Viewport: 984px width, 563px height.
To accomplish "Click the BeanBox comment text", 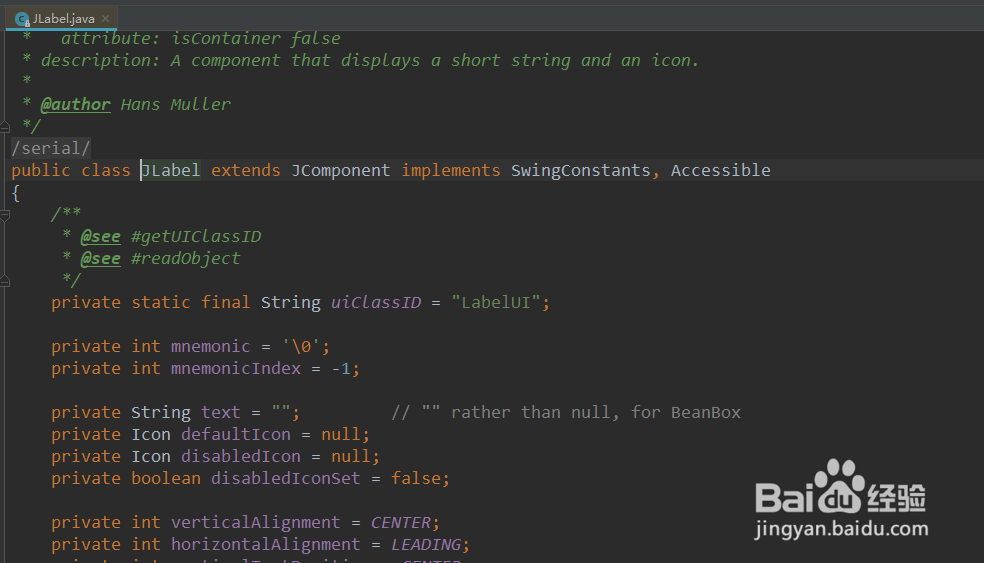I will click(706, 412).
